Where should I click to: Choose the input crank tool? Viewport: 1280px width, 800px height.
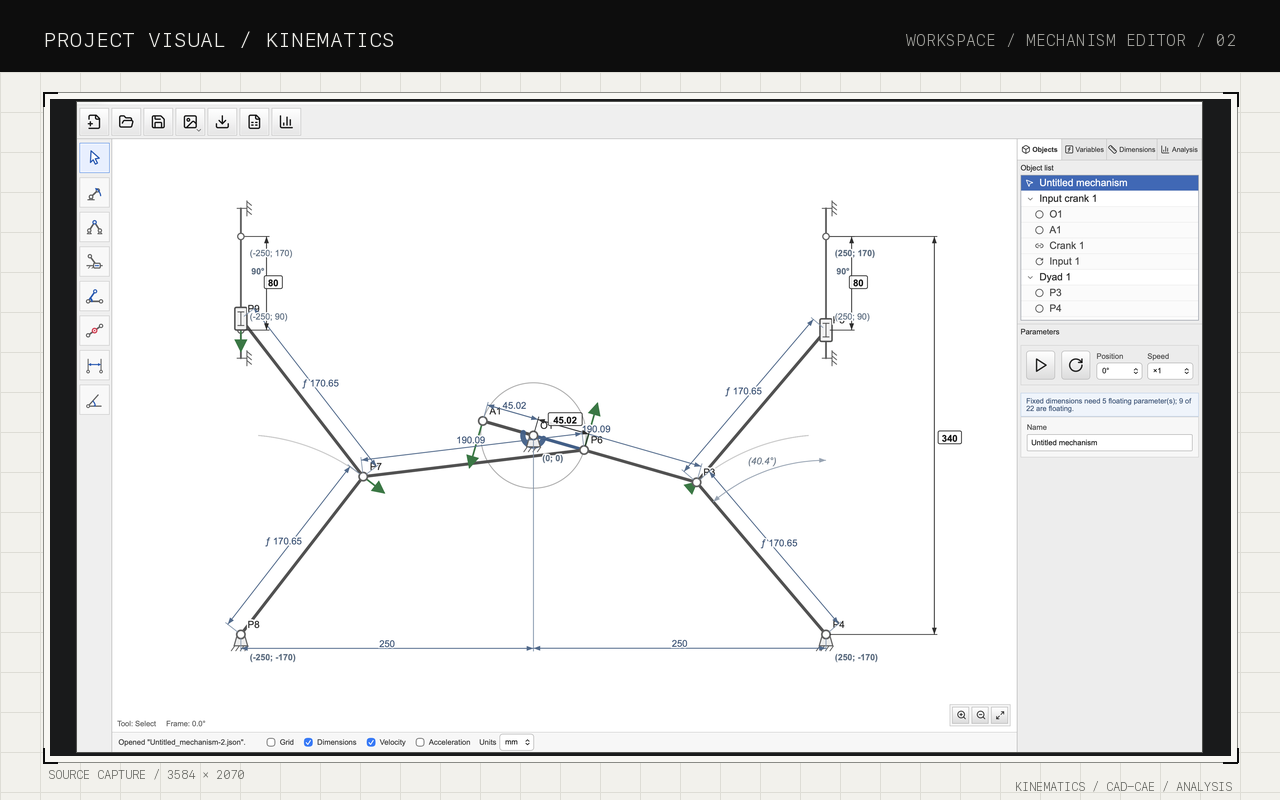(x=95, y=193)
